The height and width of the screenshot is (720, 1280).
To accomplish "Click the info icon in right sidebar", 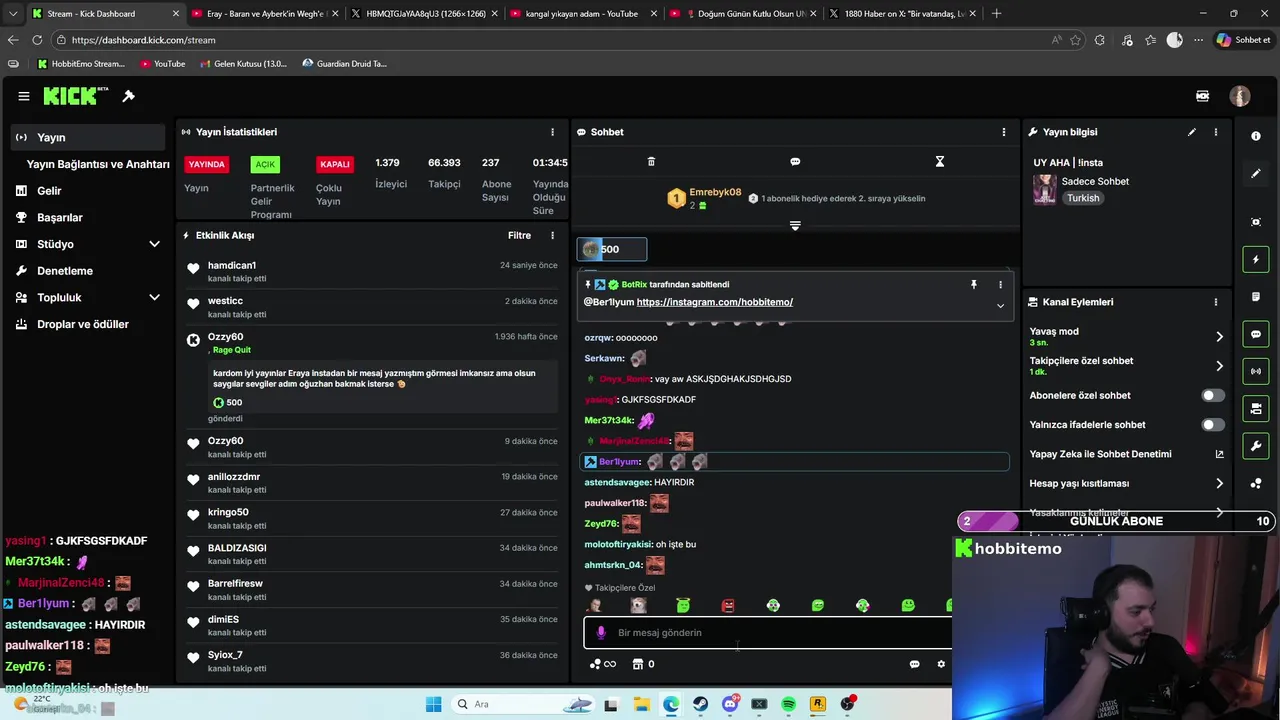I will [1256, 136].
